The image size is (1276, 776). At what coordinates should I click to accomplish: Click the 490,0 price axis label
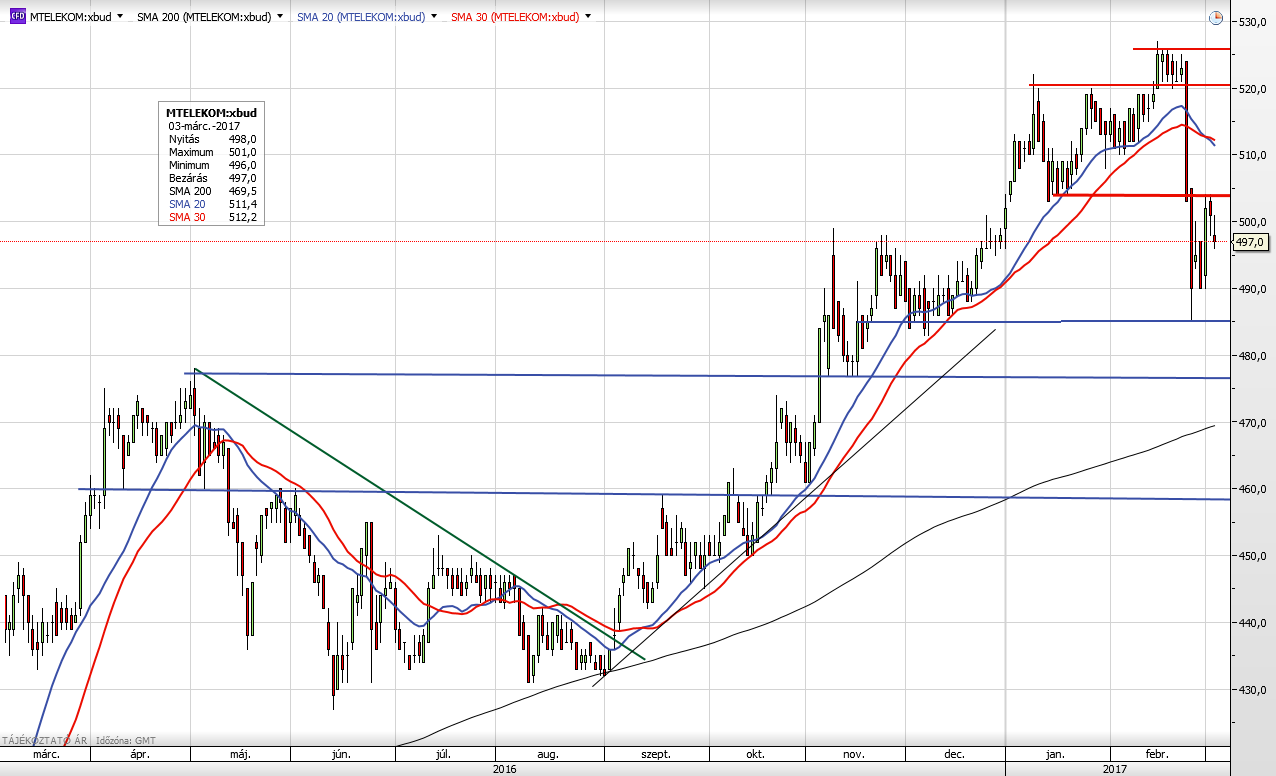tap(1253, 289)
